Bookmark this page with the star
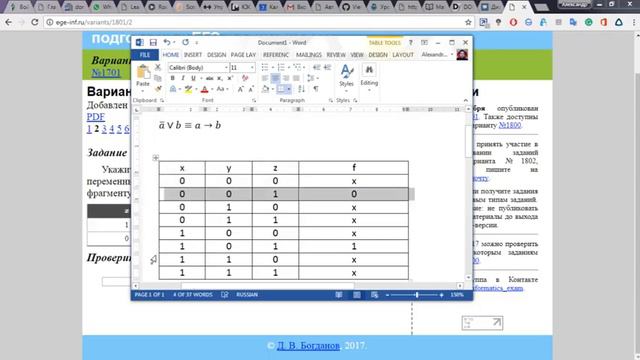 (468, 22)
